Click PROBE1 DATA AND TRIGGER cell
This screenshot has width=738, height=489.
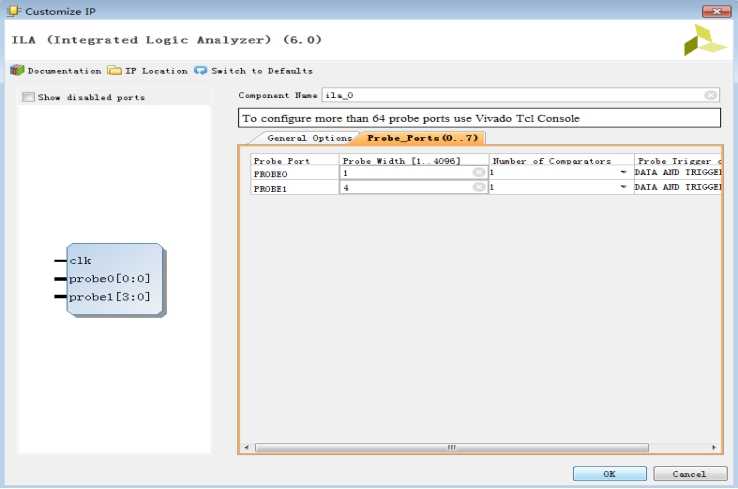678,187
